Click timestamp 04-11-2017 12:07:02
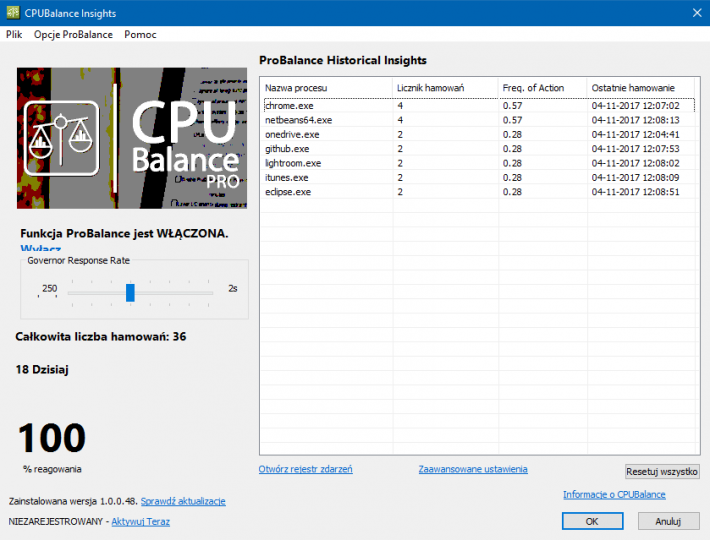The width and height of the screenshot is (710, 540). point(635,105)
